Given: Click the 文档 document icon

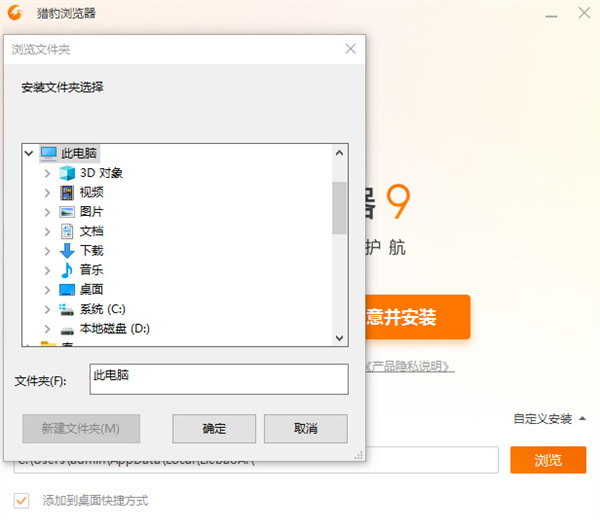Looking at the screenshot, I should [x=67, y=231].
